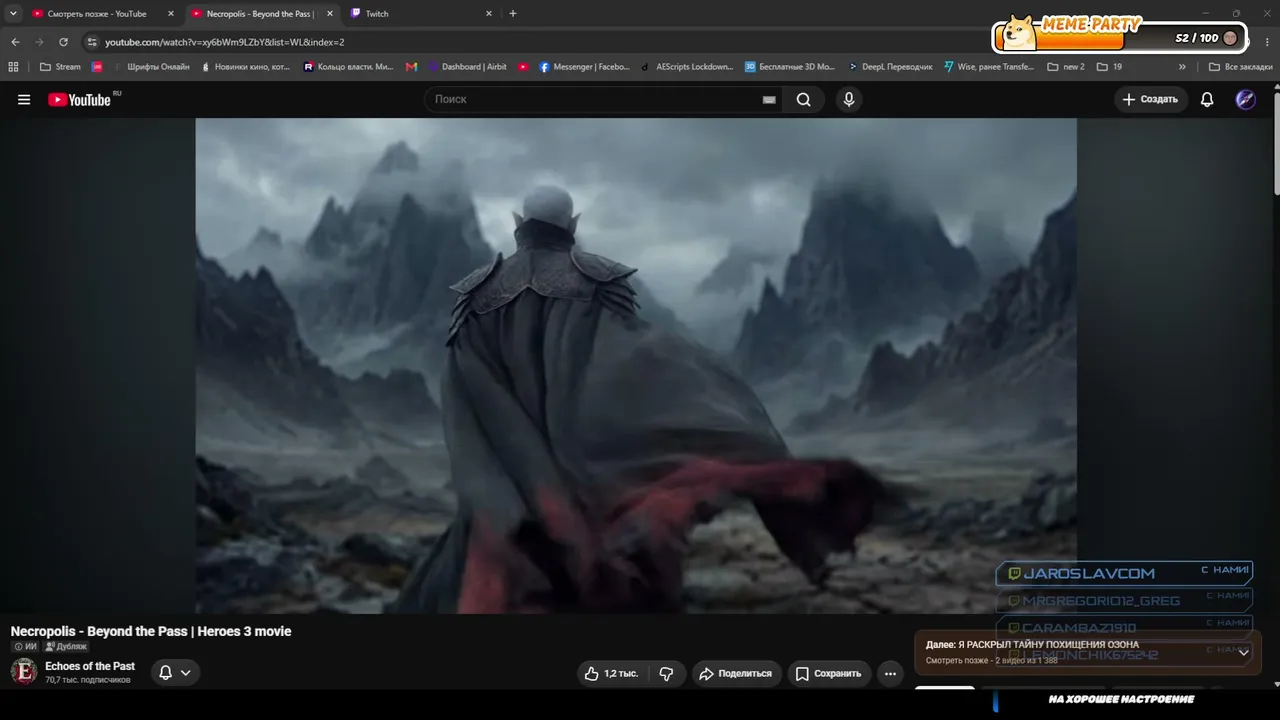Open the Stream bookmarks folder
Viewport: 1280px width, 720px height.
click(60, 67)
